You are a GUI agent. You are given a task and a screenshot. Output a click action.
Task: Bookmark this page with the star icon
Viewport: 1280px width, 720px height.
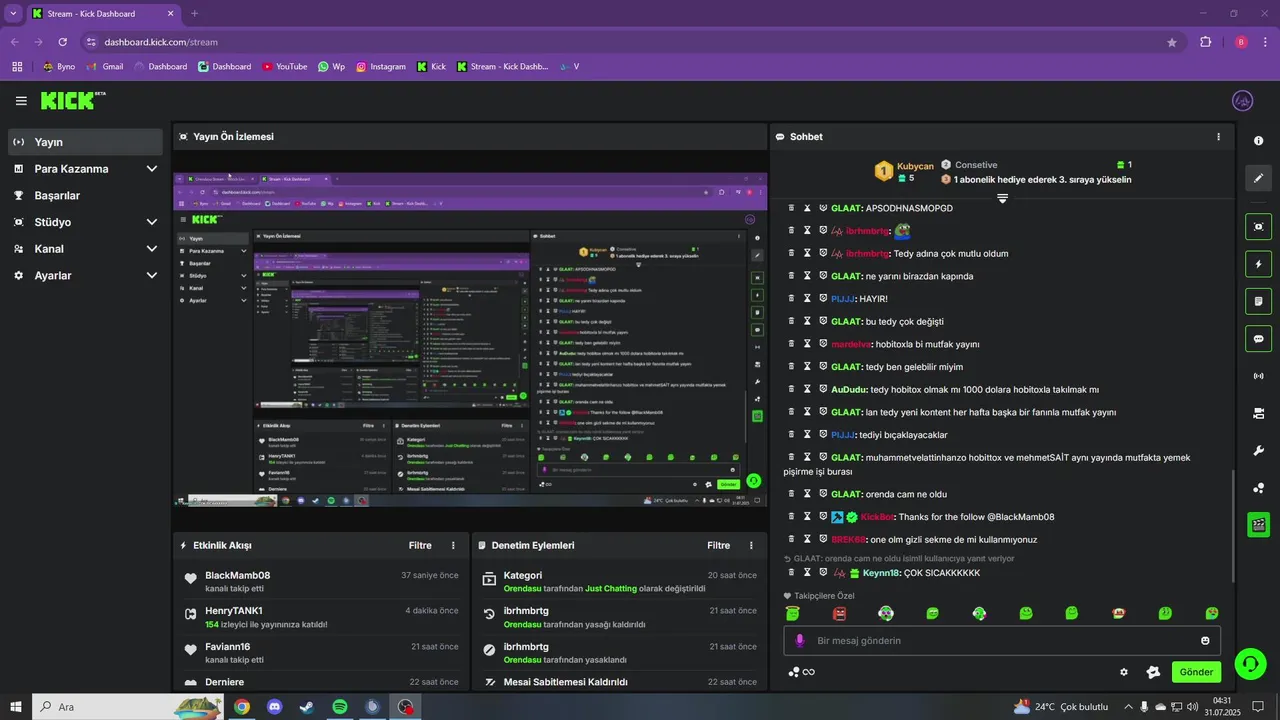(1172, 42)
